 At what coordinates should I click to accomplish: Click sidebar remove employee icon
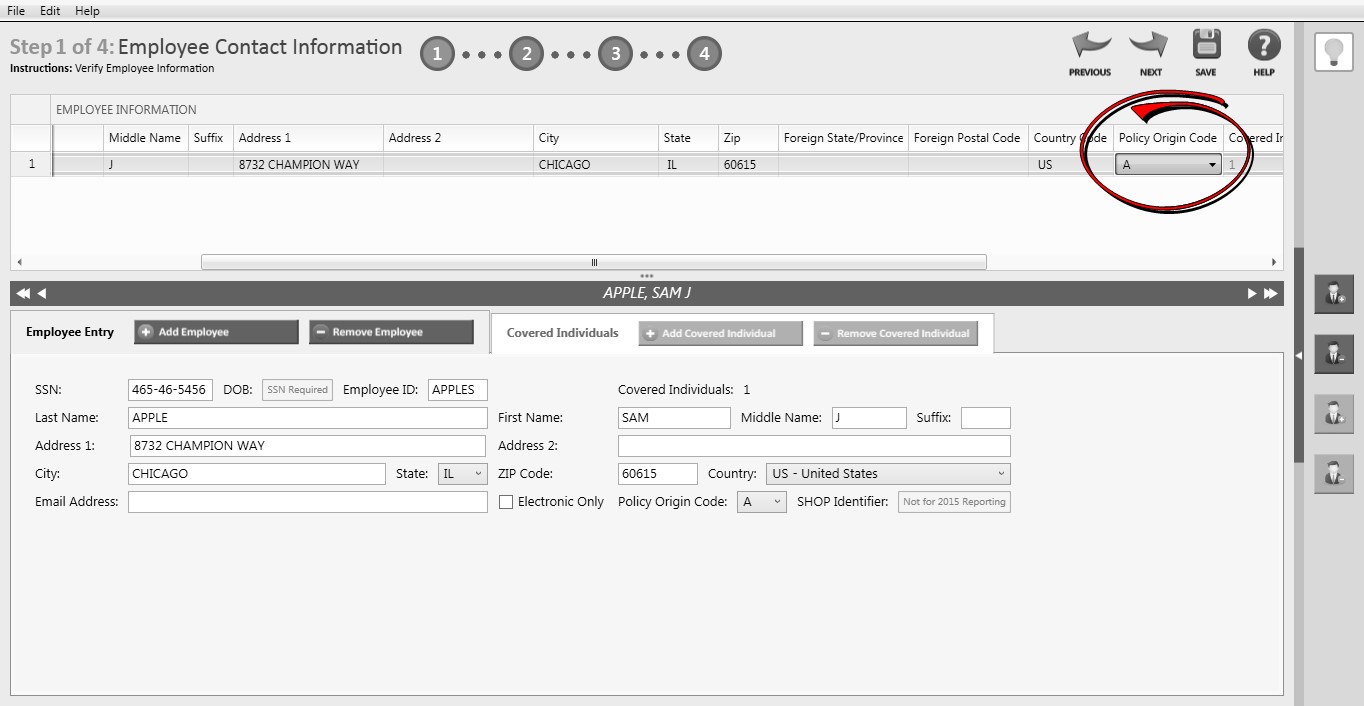pos(1333,354)
